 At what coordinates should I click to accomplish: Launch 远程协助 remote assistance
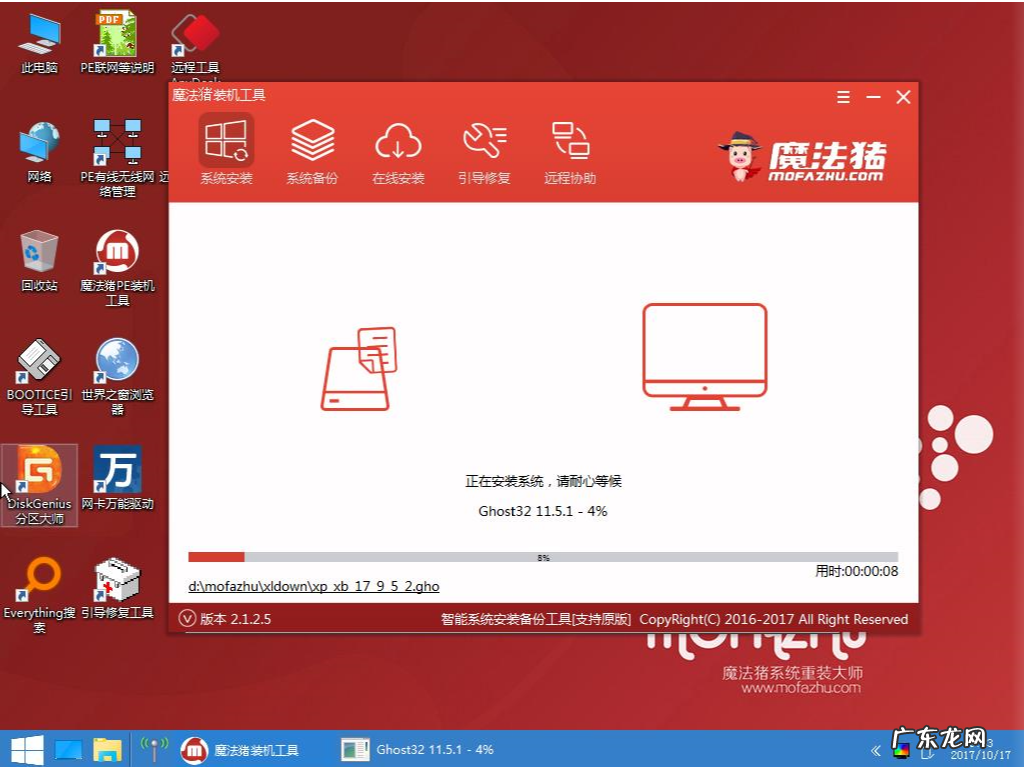click(569, 150)
